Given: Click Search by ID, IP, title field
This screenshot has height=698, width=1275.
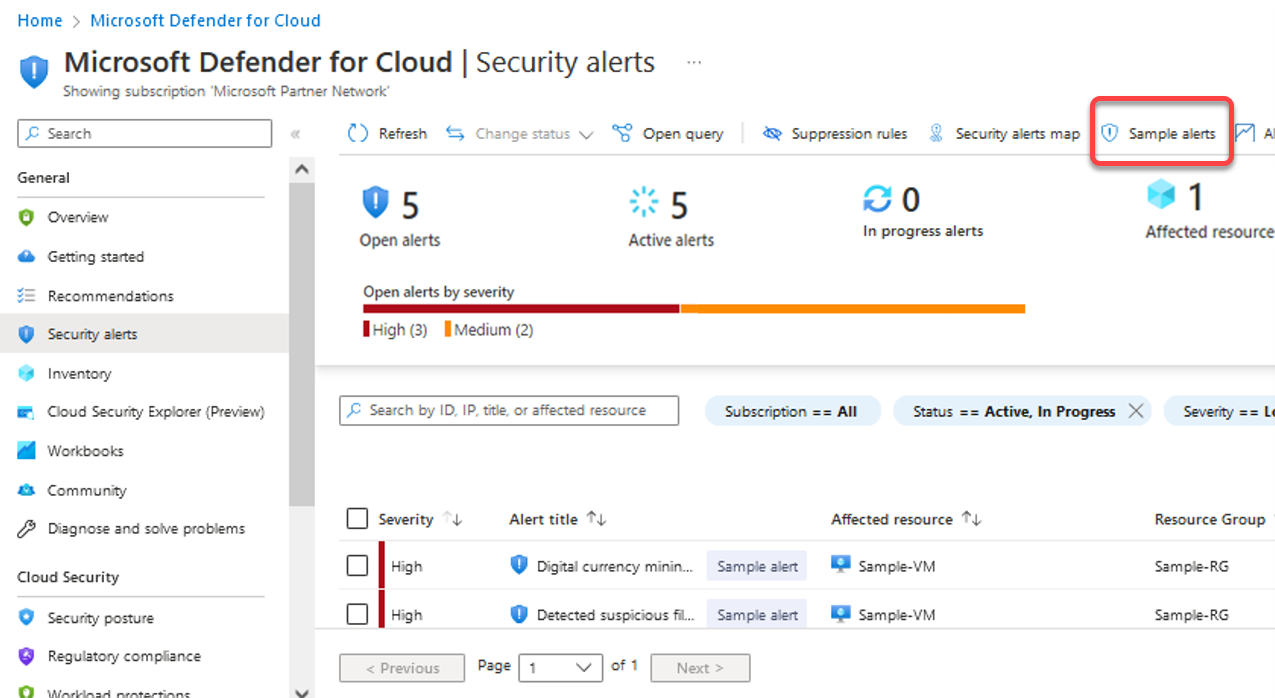Looking at the screenshot, I should click(x=509, y=410).
